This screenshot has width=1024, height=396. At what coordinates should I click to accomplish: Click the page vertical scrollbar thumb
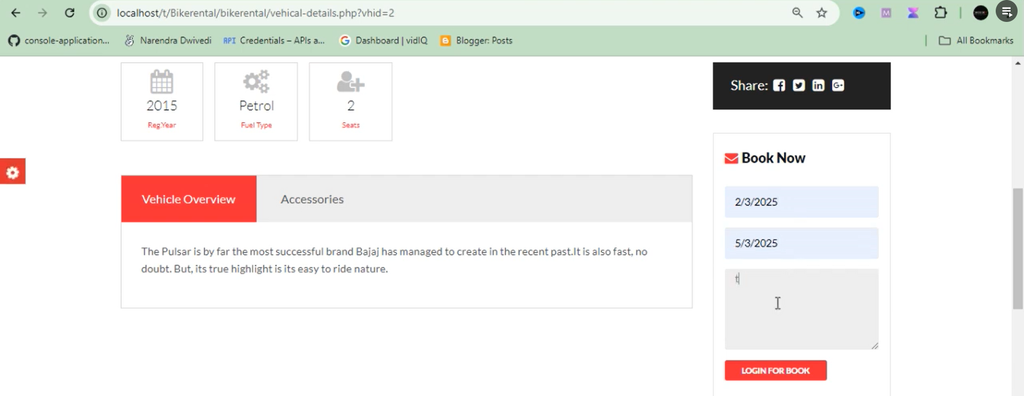1017,248
